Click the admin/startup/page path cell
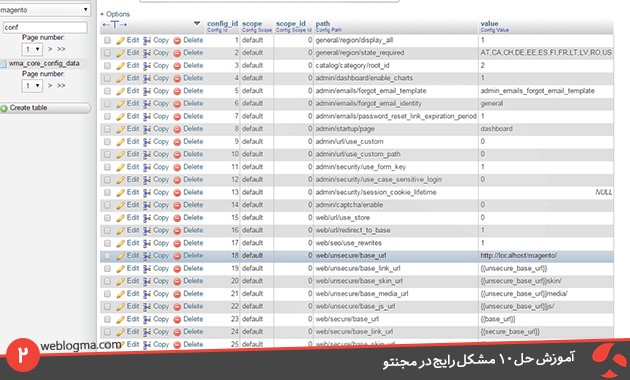Viewport: 630px width, 380px height. [x=345, y=129]
